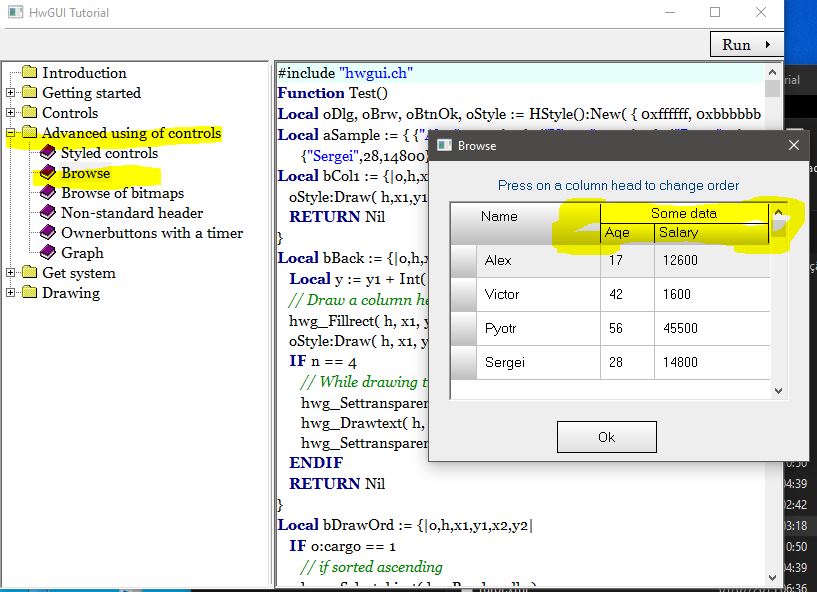
Task: Click the Salary column header
Action: click(x=711, y=233)
